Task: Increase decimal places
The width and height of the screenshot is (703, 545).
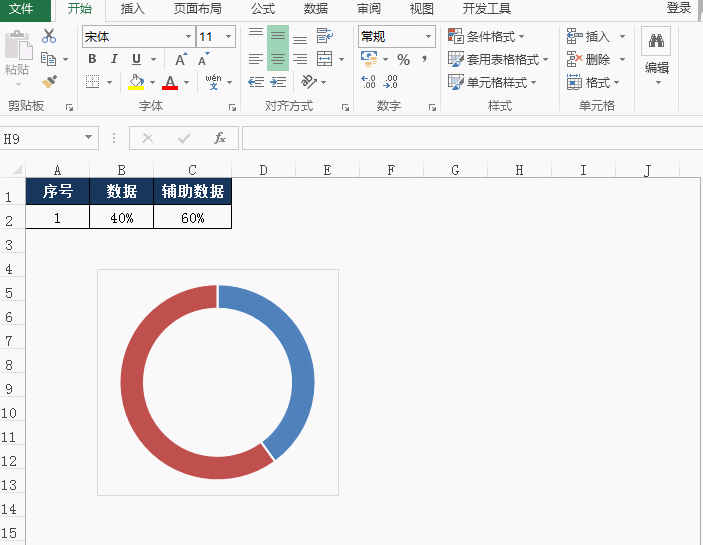Action: pyautogui.click(x=369, y=82)
